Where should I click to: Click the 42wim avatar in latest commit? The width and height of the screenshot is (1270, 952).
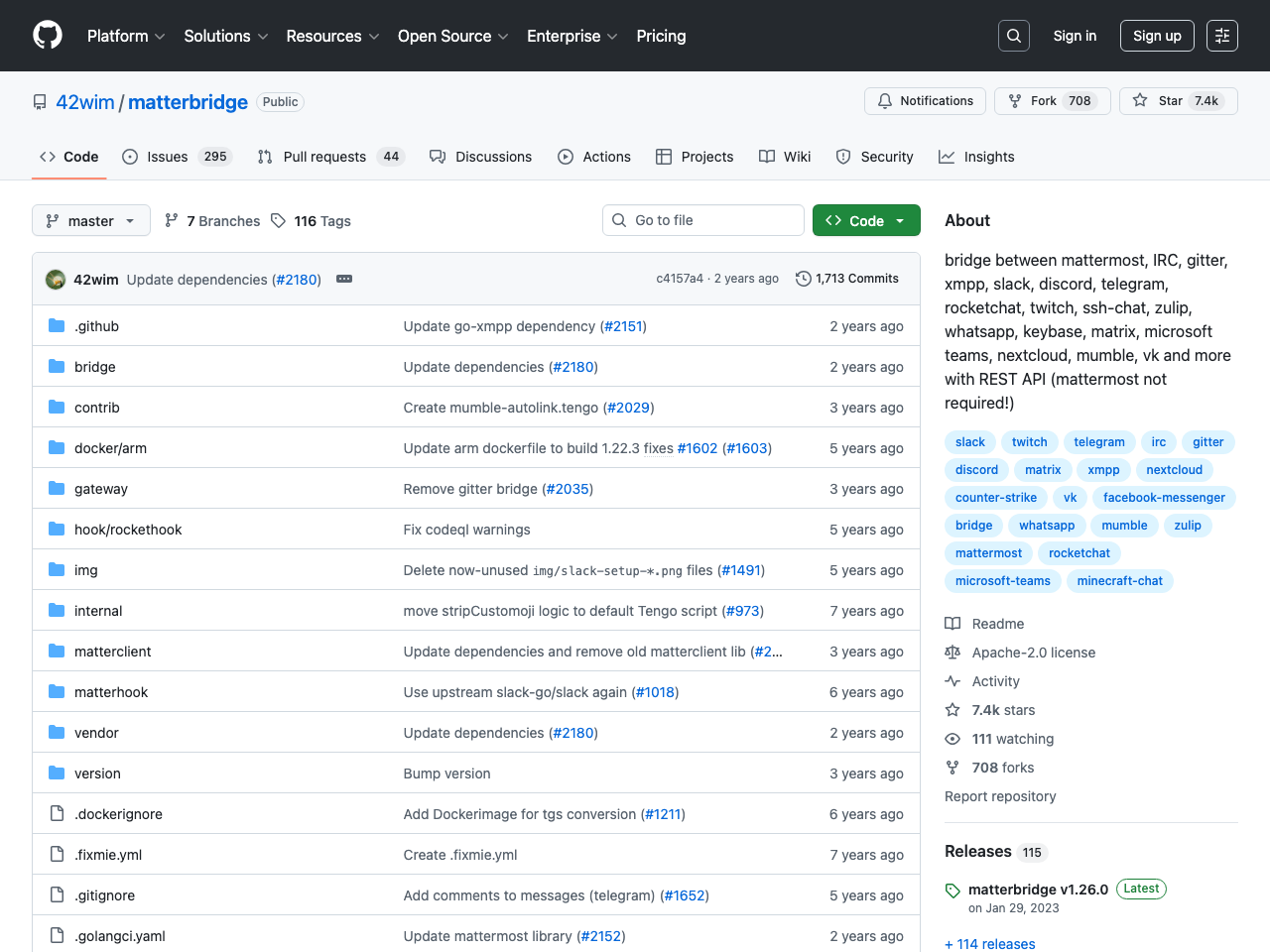point(56,280)
